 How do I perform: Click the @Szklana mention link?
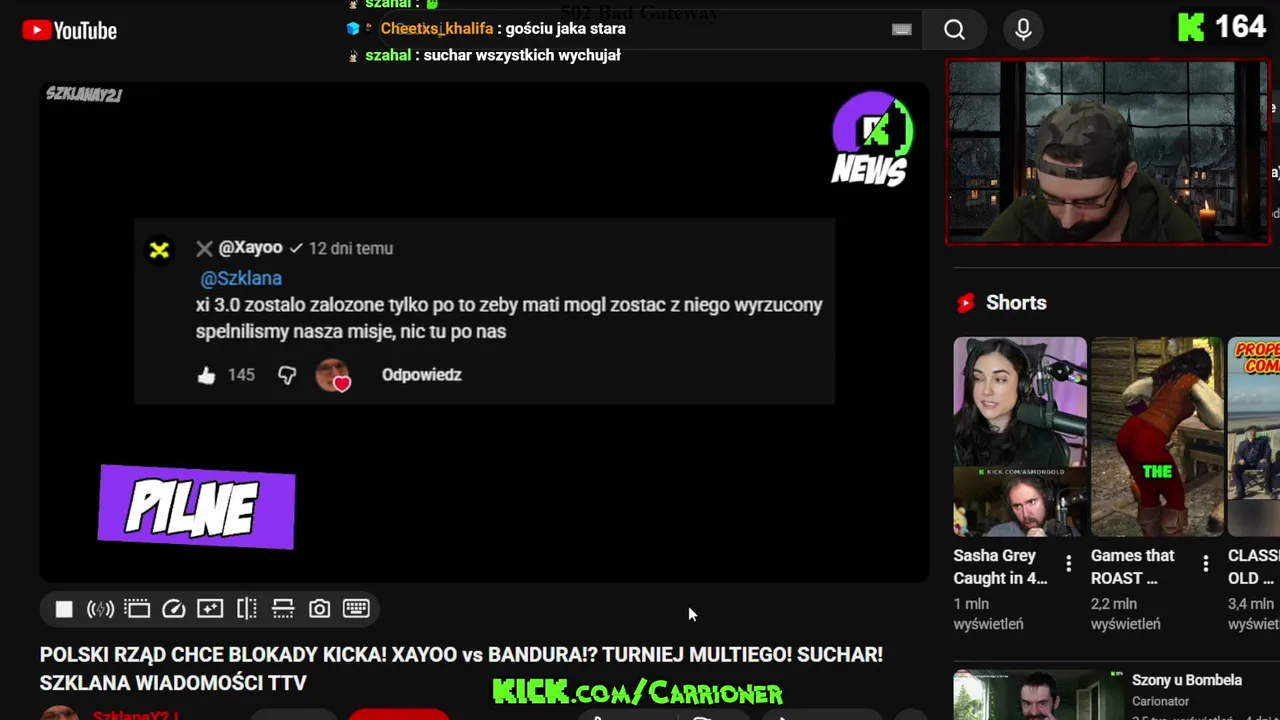coord(241,279)
